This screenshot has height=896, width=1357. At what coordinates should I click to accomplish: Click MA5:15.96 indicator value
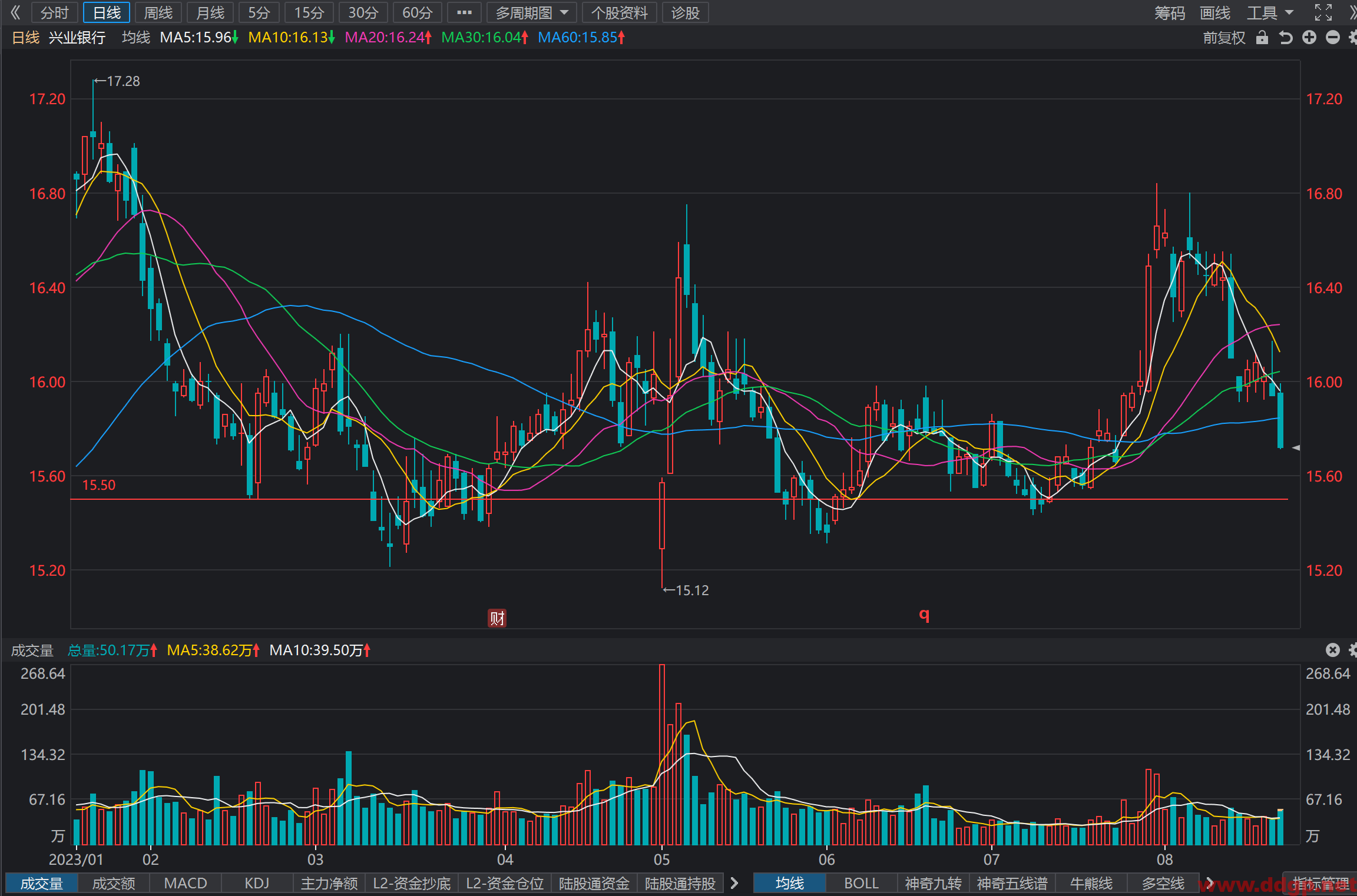[198, 38]
